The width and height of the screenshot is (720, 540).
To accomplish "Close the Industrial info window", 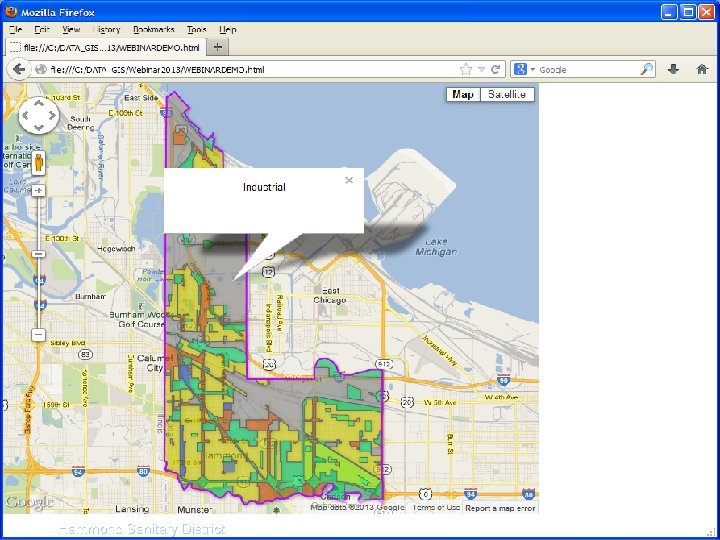I will click(348, 180).
